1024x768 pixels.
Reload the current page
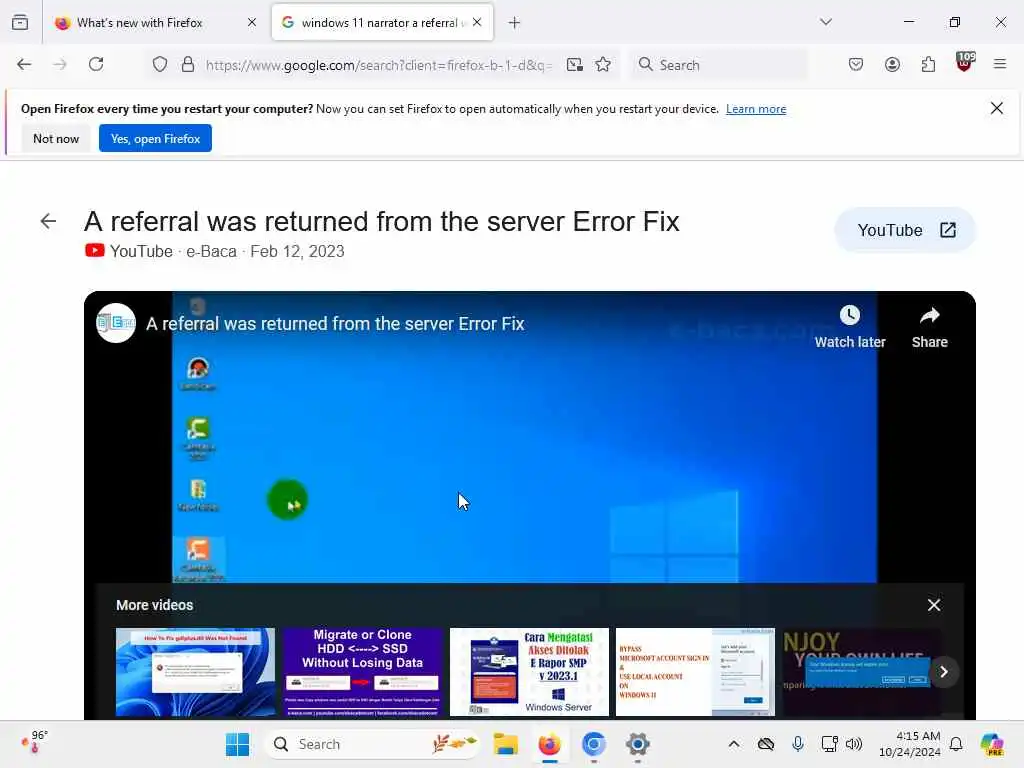click(96, 64)
